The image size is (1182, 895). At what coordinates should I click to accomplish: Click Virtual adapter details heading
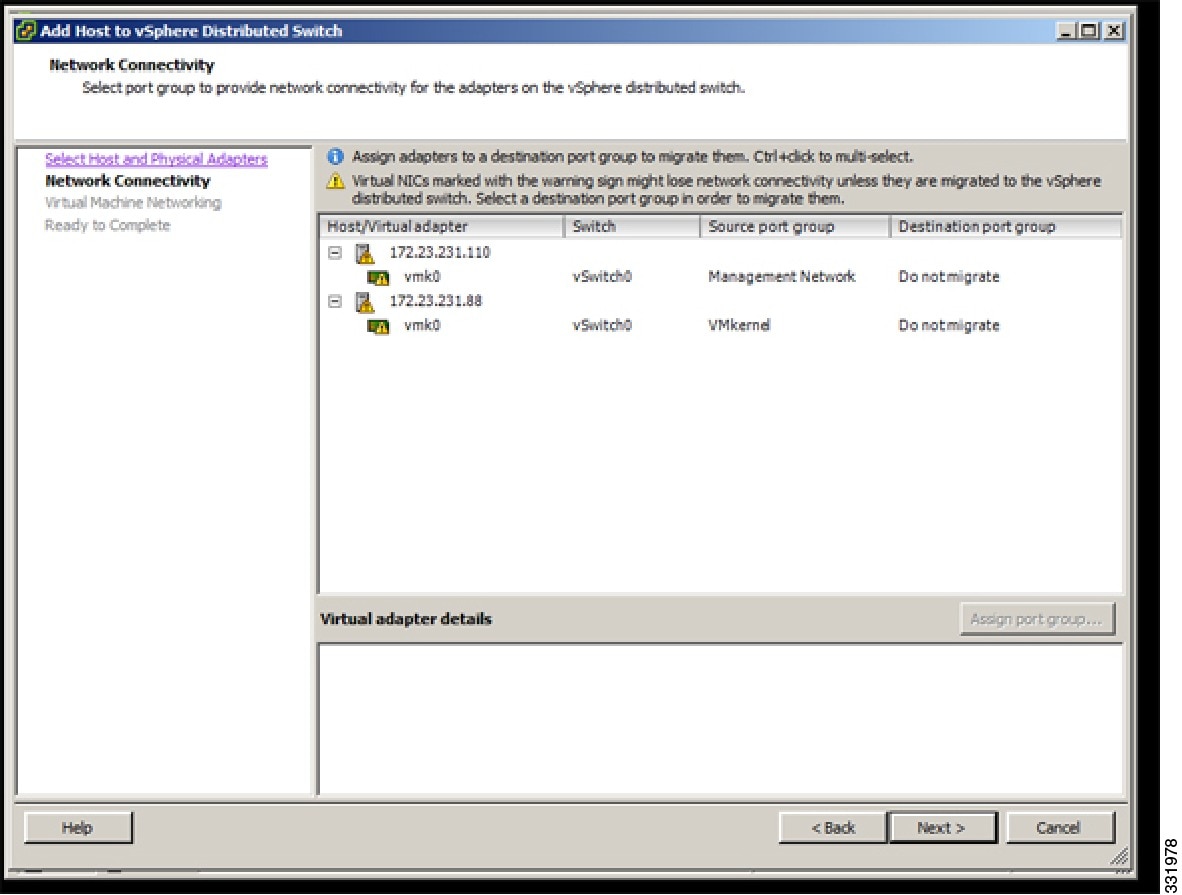click(406, 619)
